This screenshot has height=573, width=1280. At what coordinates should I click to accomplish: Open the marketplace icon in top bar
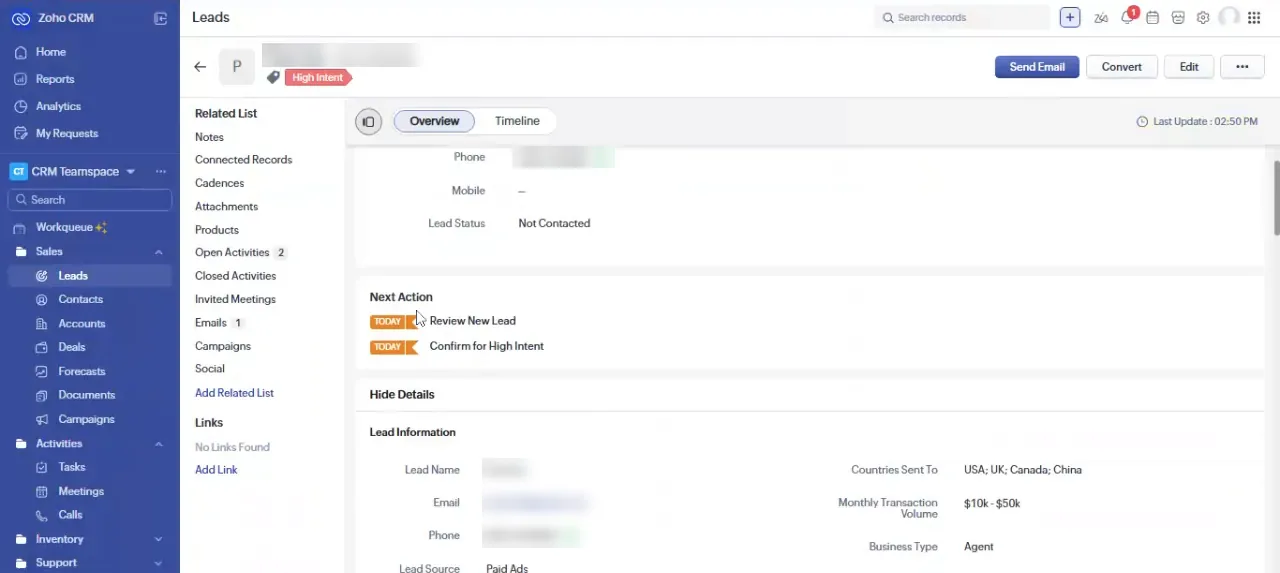click(1178, 17)
